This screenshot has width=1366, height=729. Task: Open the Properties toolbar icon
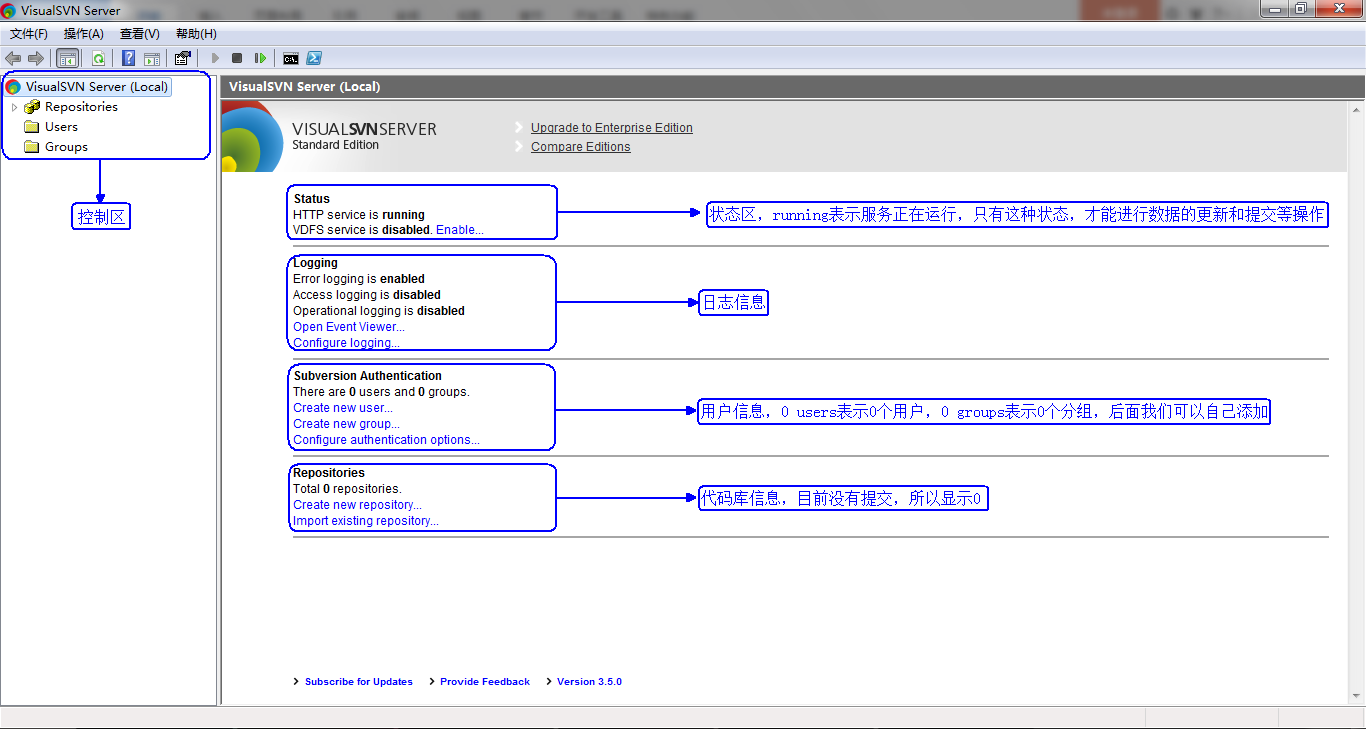[182, 58]
